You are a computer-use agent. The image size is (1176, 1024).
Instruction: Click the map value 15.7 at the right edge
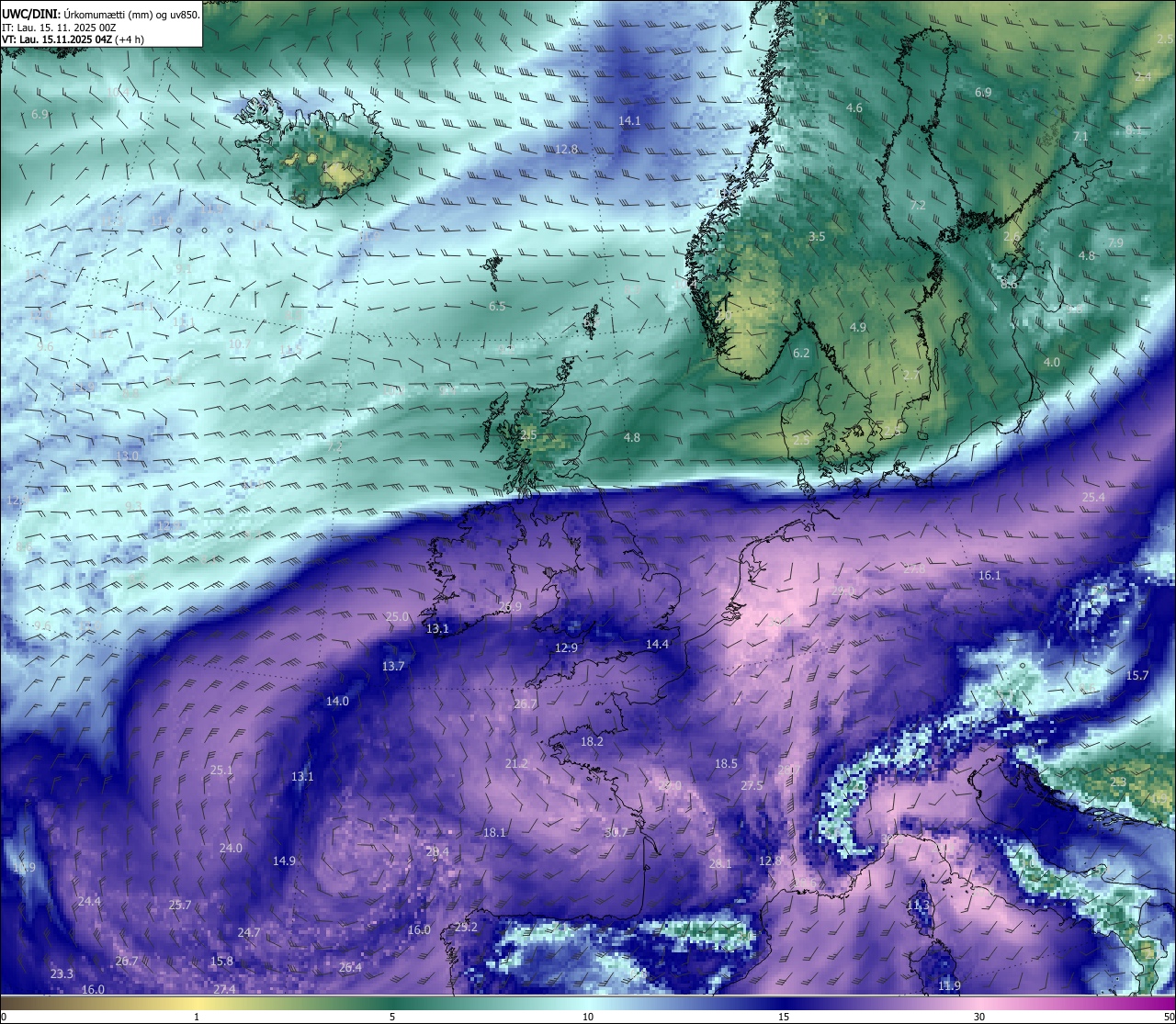1137,676
